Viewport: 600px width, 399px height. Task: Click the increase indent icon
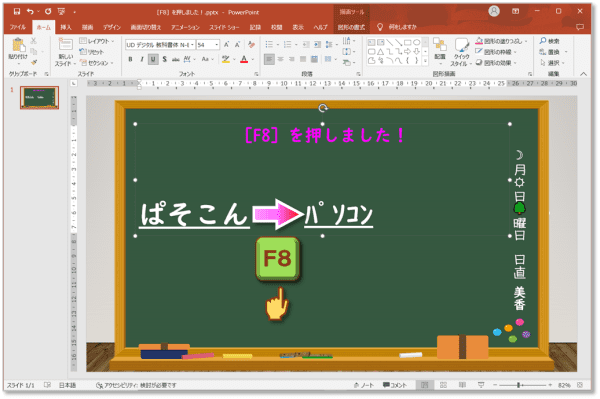pyautogui.click(x=317, y=45)
